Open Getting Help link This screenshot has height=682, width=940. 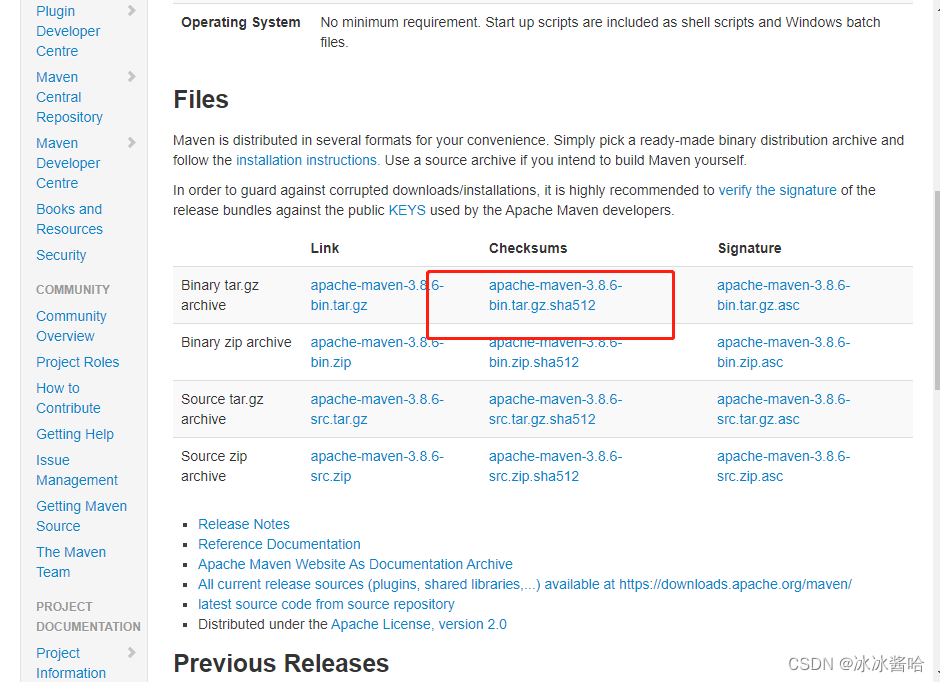click(75, 434)
